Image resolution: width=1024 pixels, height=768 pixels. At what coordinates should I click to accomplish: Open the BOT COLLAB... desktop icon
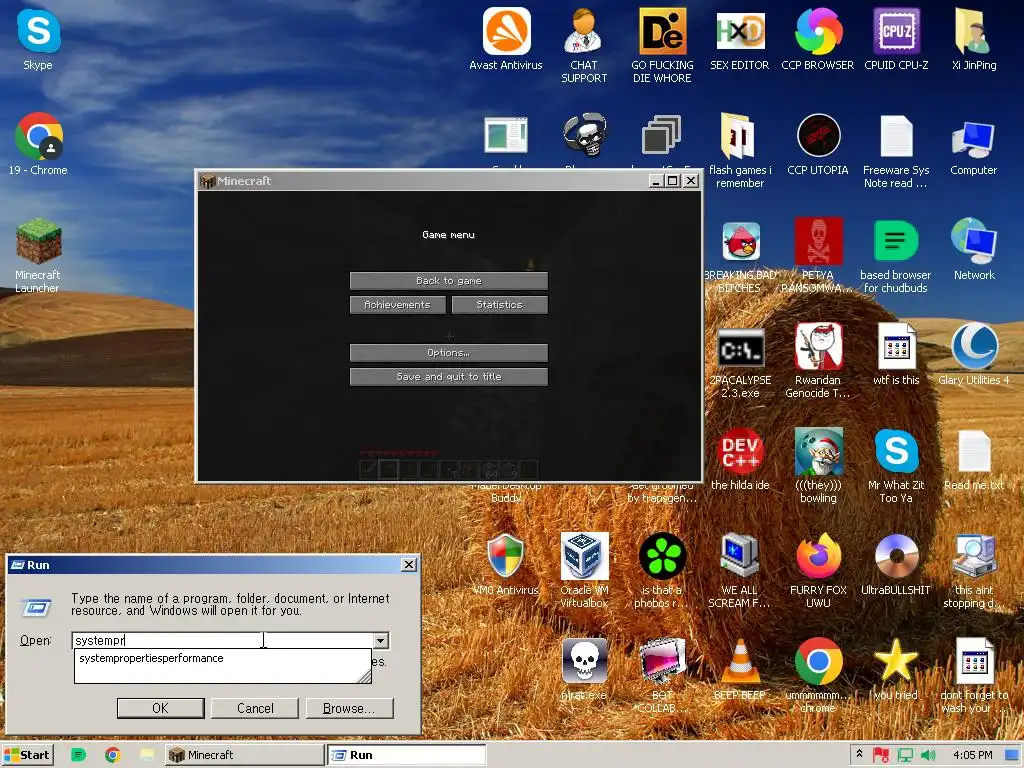[662, 676]
